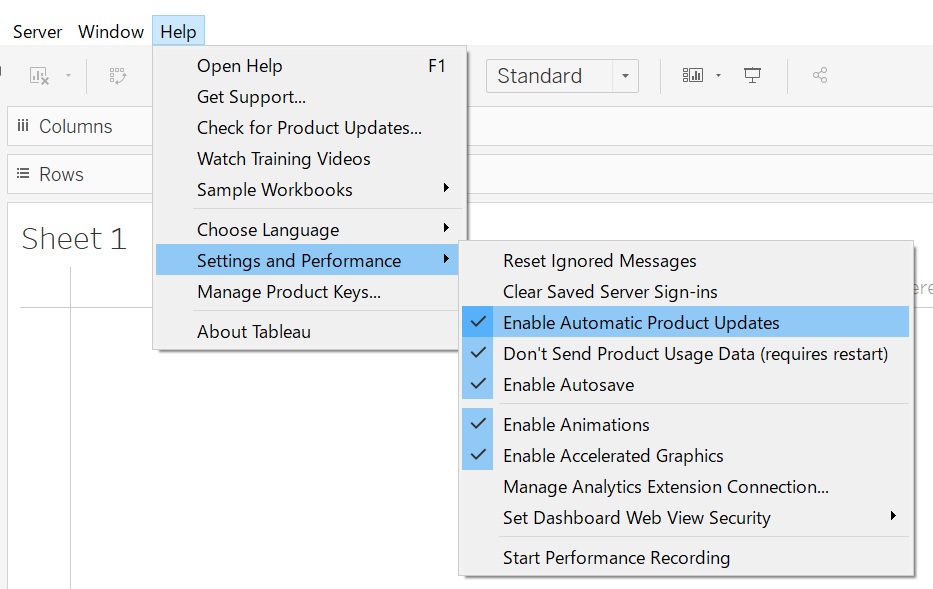
Task: Open the Show/Hide Cards dropdown arrow
Action: click(x=718, y=76)
